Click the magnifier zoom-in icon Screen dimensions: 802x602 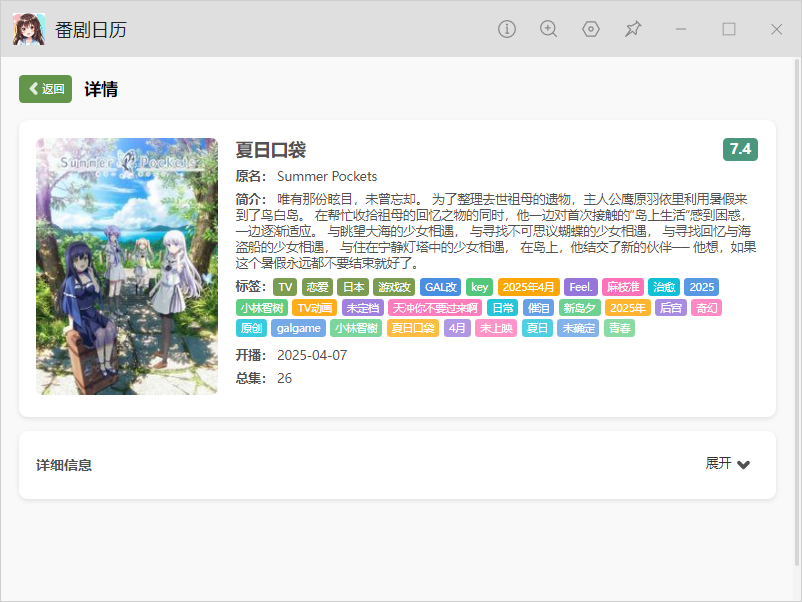[548, 29]
